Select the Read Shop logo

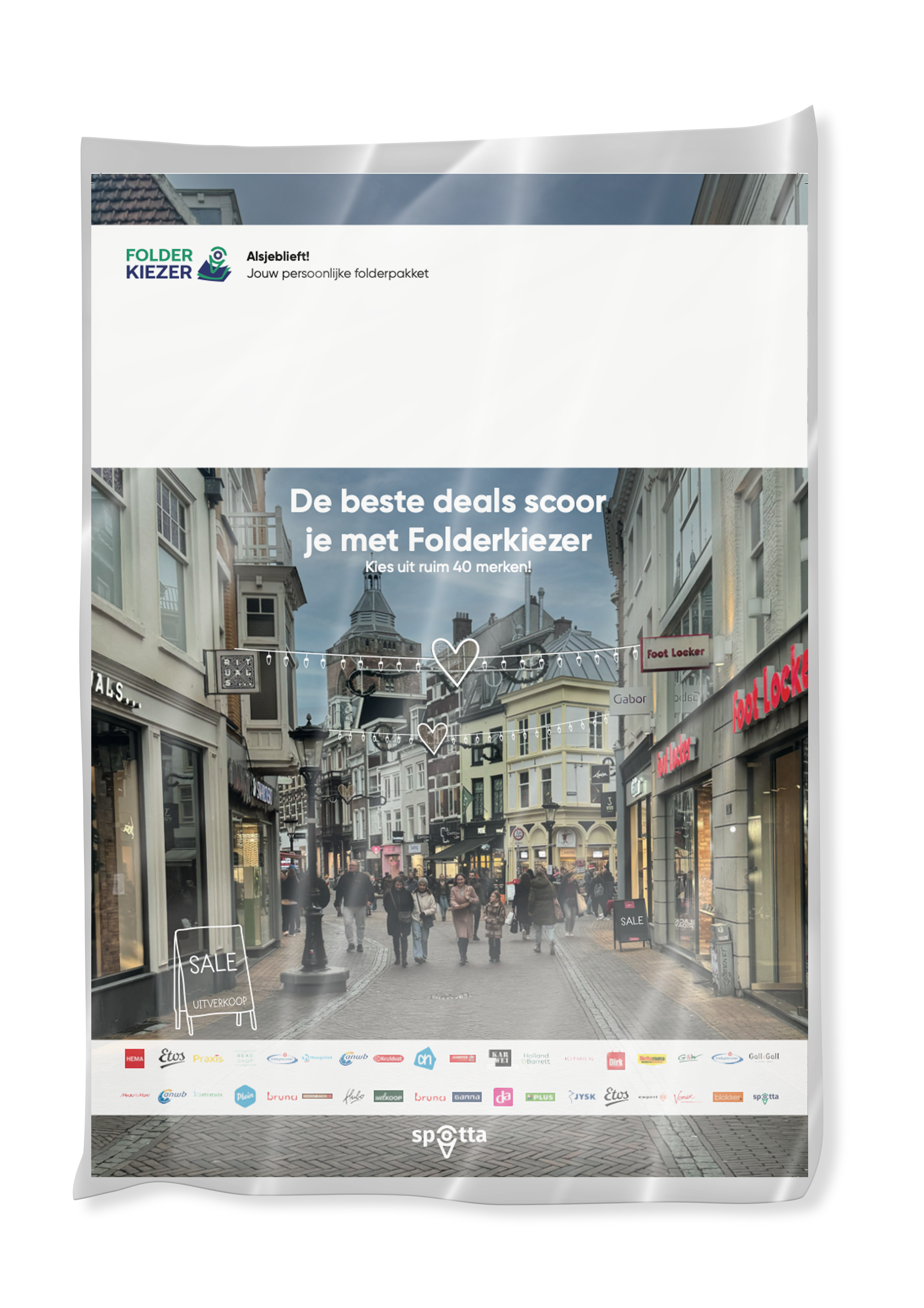point(245,1059)
